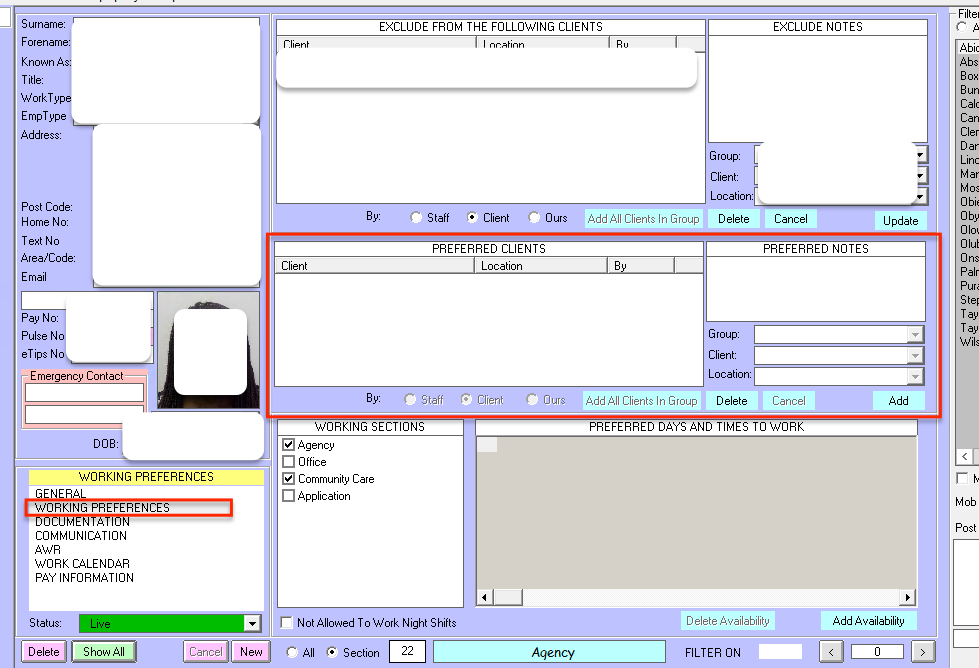Enable the Office working section checkbox
Screen dimensions: 979x668
click(x=289, y=462)
